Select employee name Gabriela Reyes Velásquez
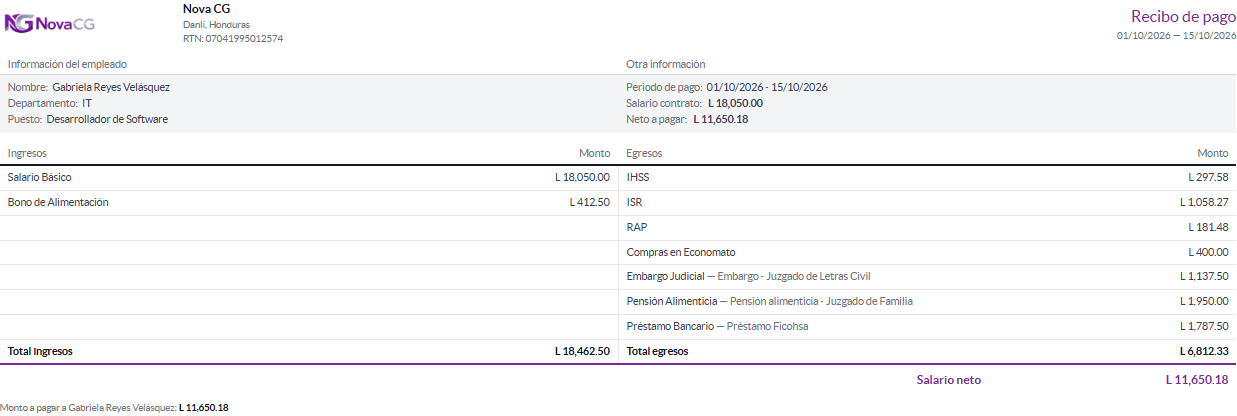 coord(111,87)
